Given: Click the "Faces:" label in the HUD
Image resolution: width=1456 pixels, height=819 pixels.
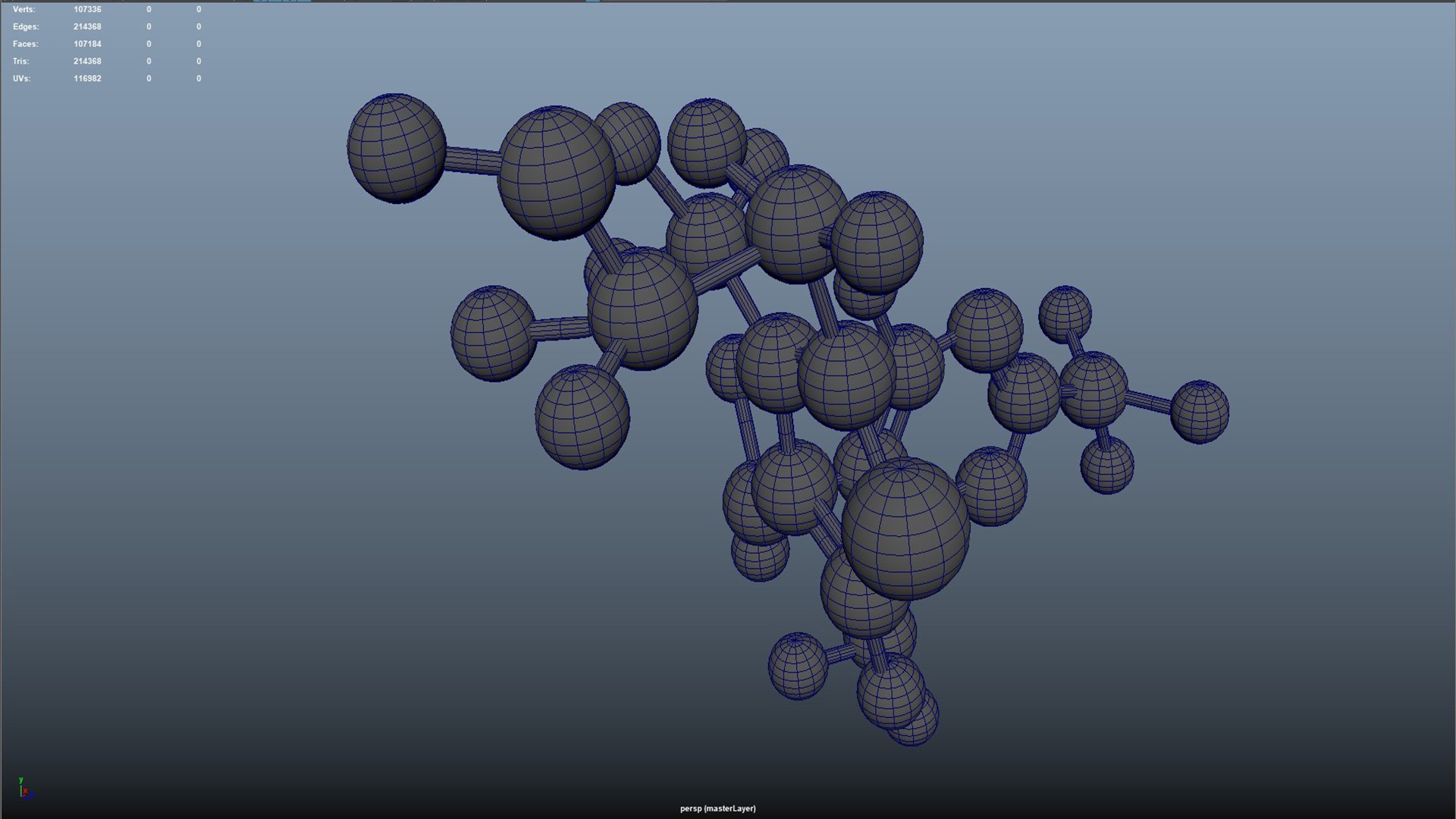Looking at the screenshot, I should pos(25,44).
